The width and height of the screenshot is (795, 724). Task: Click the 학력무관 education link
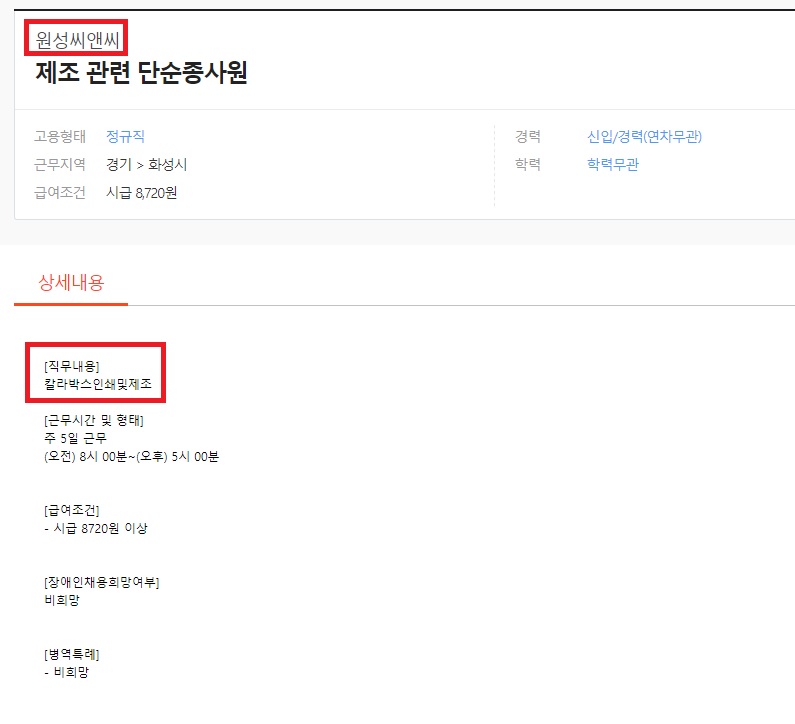[612, 164]
